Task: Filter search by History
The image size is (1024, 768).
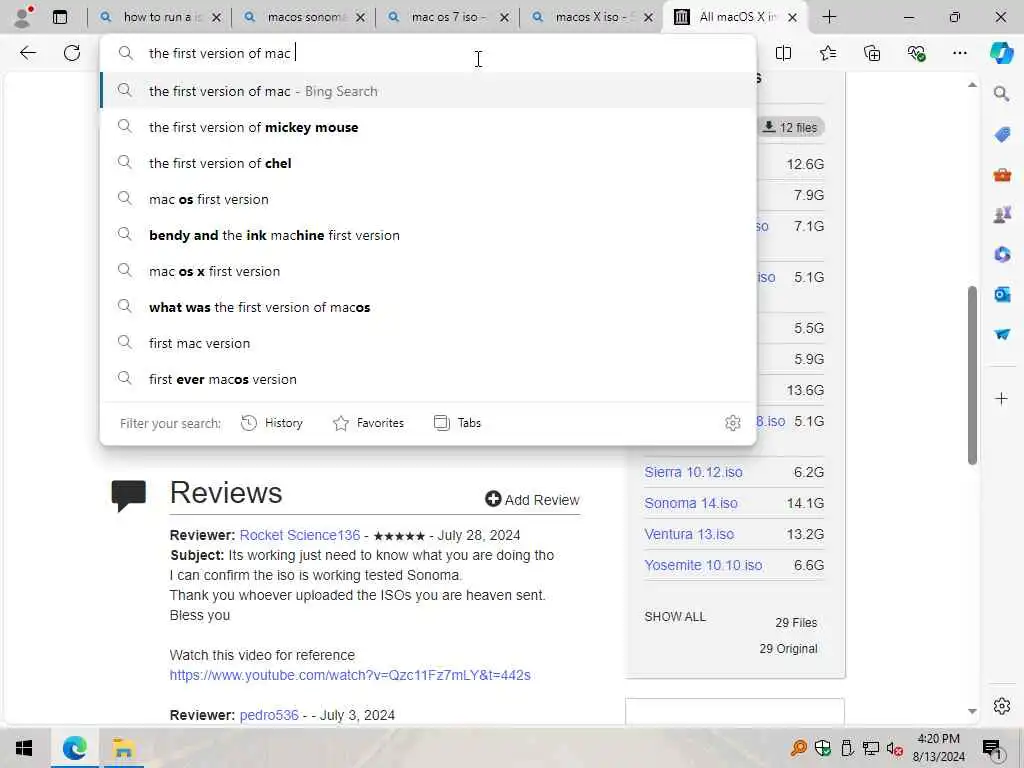Action: [x=272, y=423]
